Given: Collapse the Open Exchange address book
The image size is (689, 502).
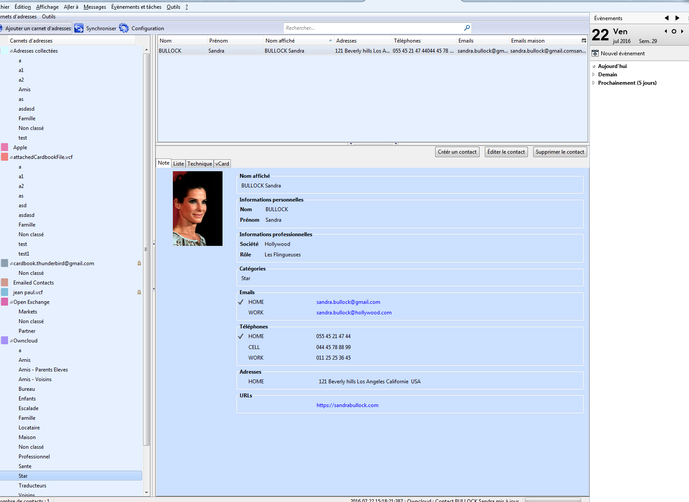Looking at the screenshot, I should click(10, 301).
